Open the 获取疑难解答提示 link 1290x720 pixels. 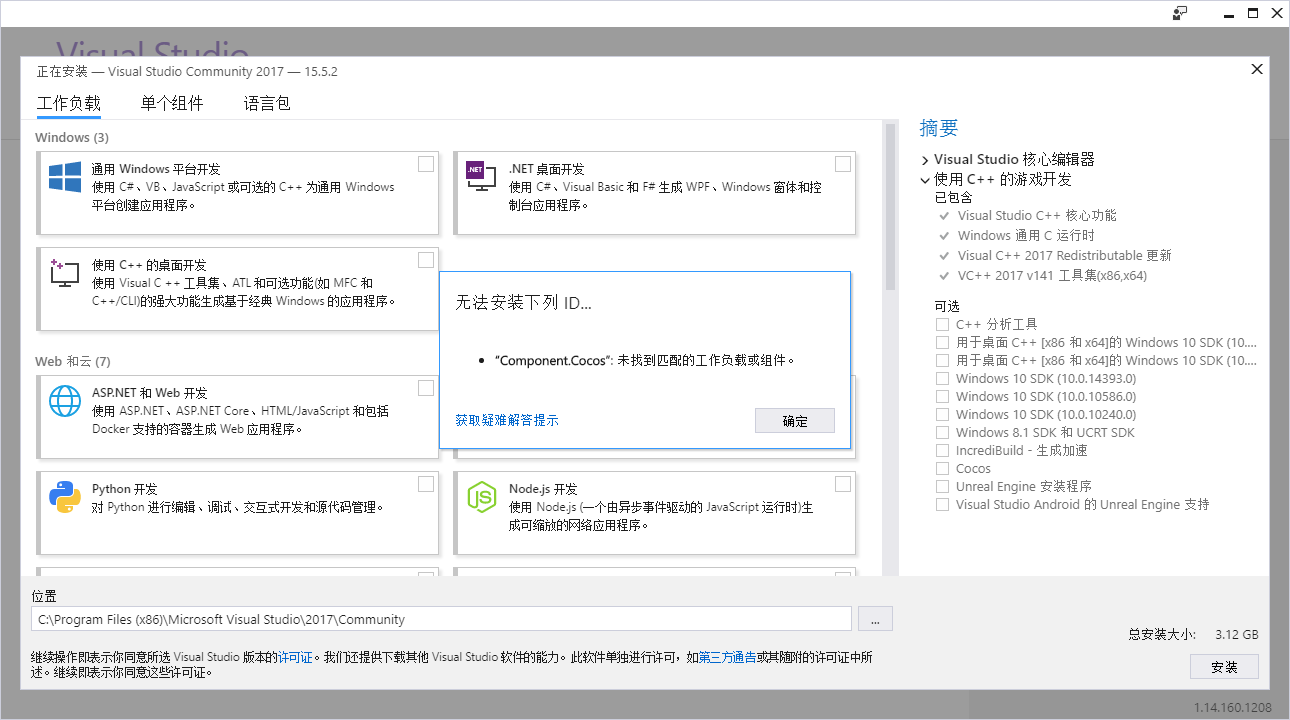coord(507,420)
